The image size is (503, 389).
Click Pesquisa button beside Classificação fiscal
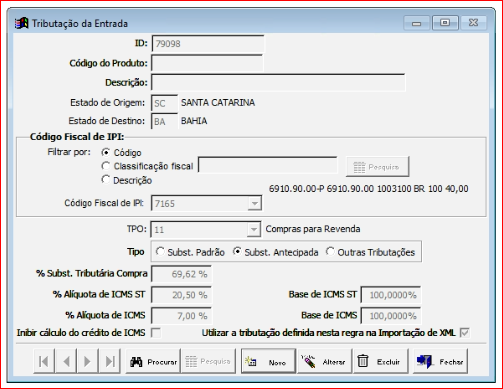(x=378, y=167)
